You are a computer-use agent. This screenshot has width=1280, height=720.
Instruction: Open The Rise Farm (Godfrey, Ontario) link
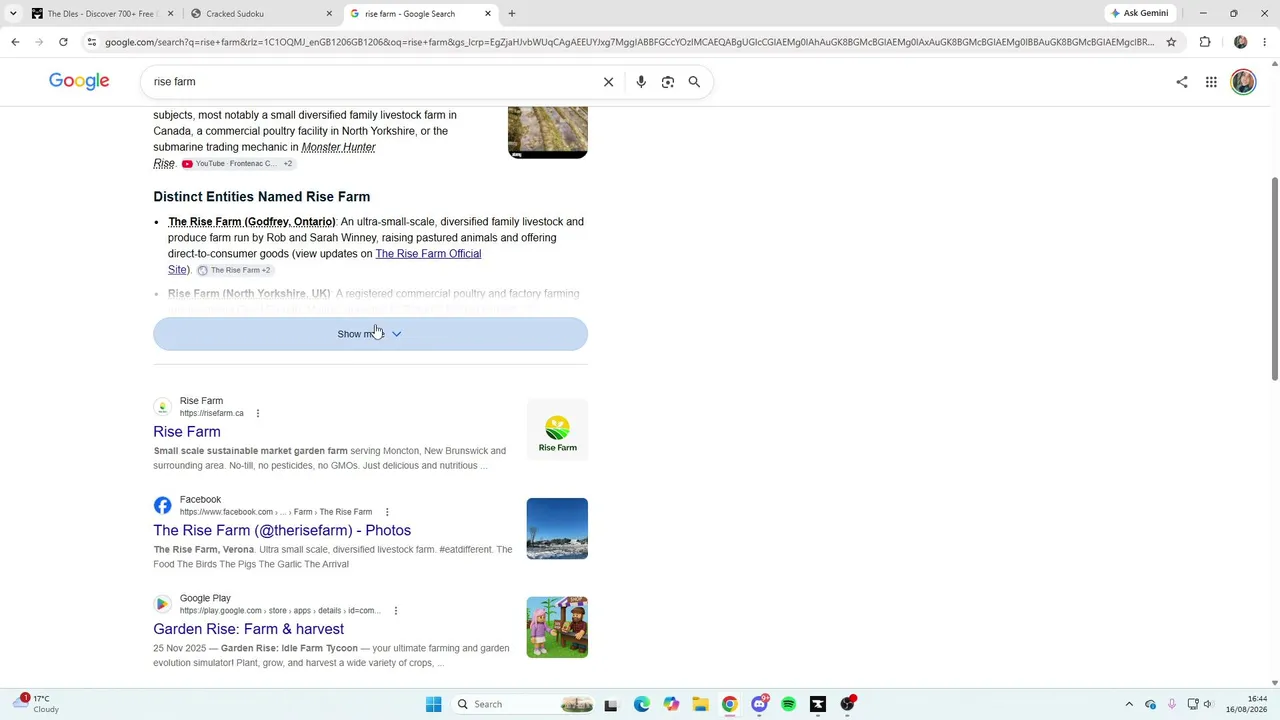252,222
